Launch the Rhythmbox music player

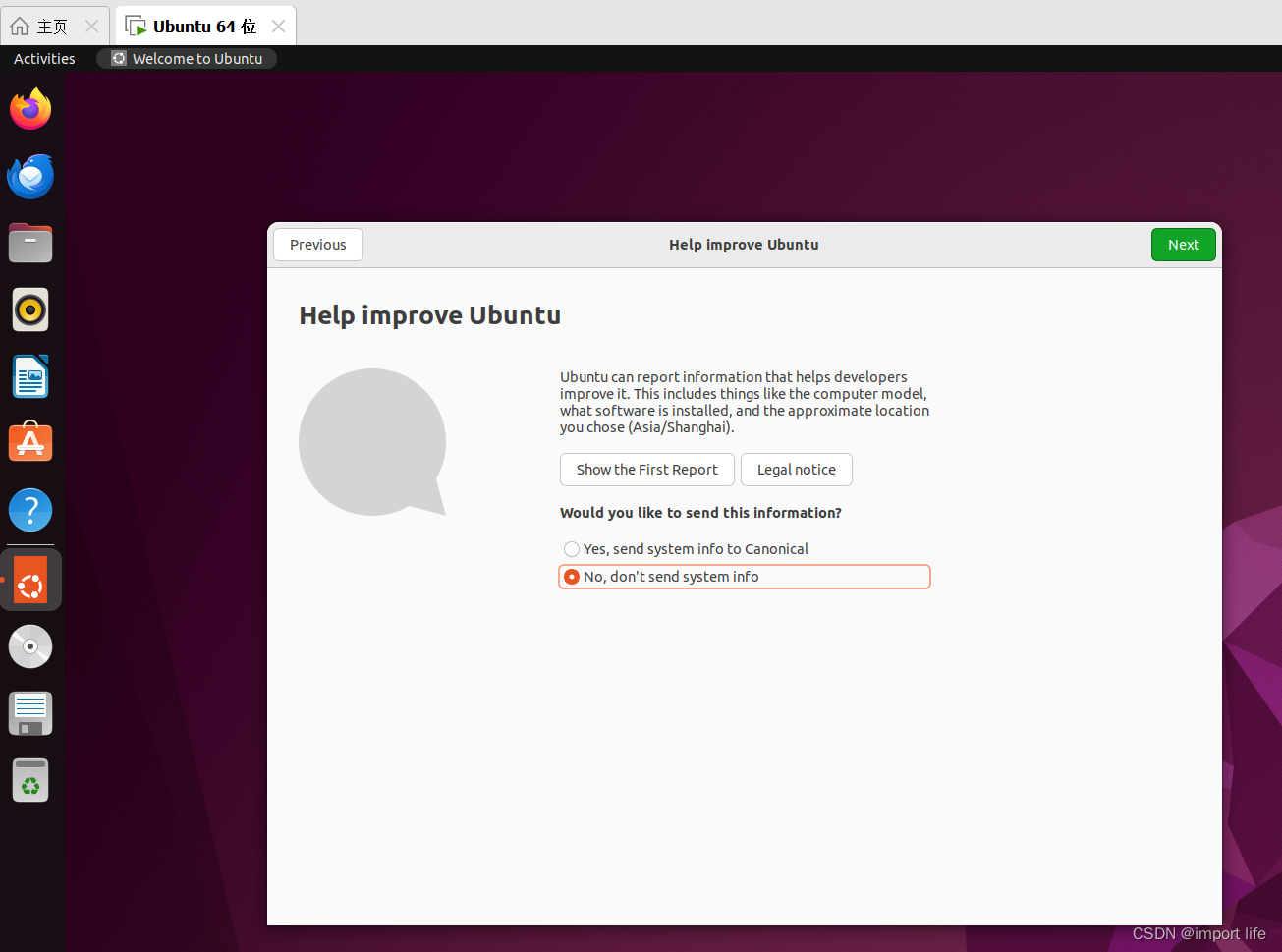click(29, 309)
